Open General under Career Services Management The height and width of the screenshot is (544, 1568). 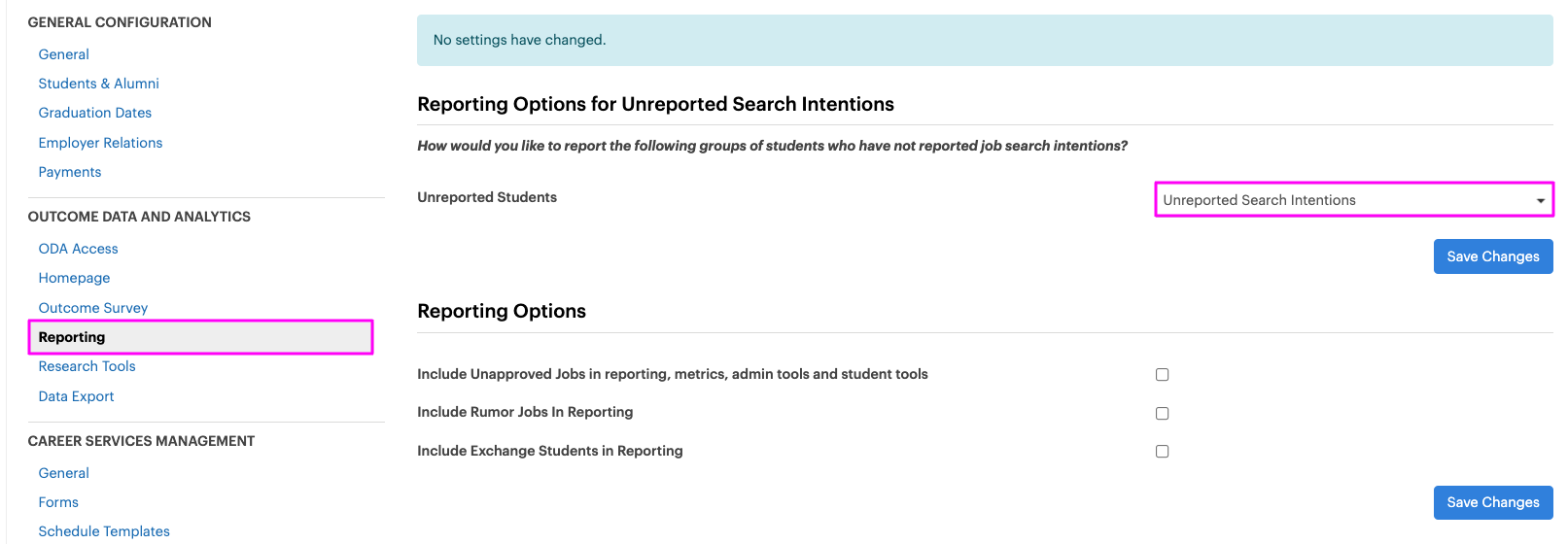coord(63,473)
